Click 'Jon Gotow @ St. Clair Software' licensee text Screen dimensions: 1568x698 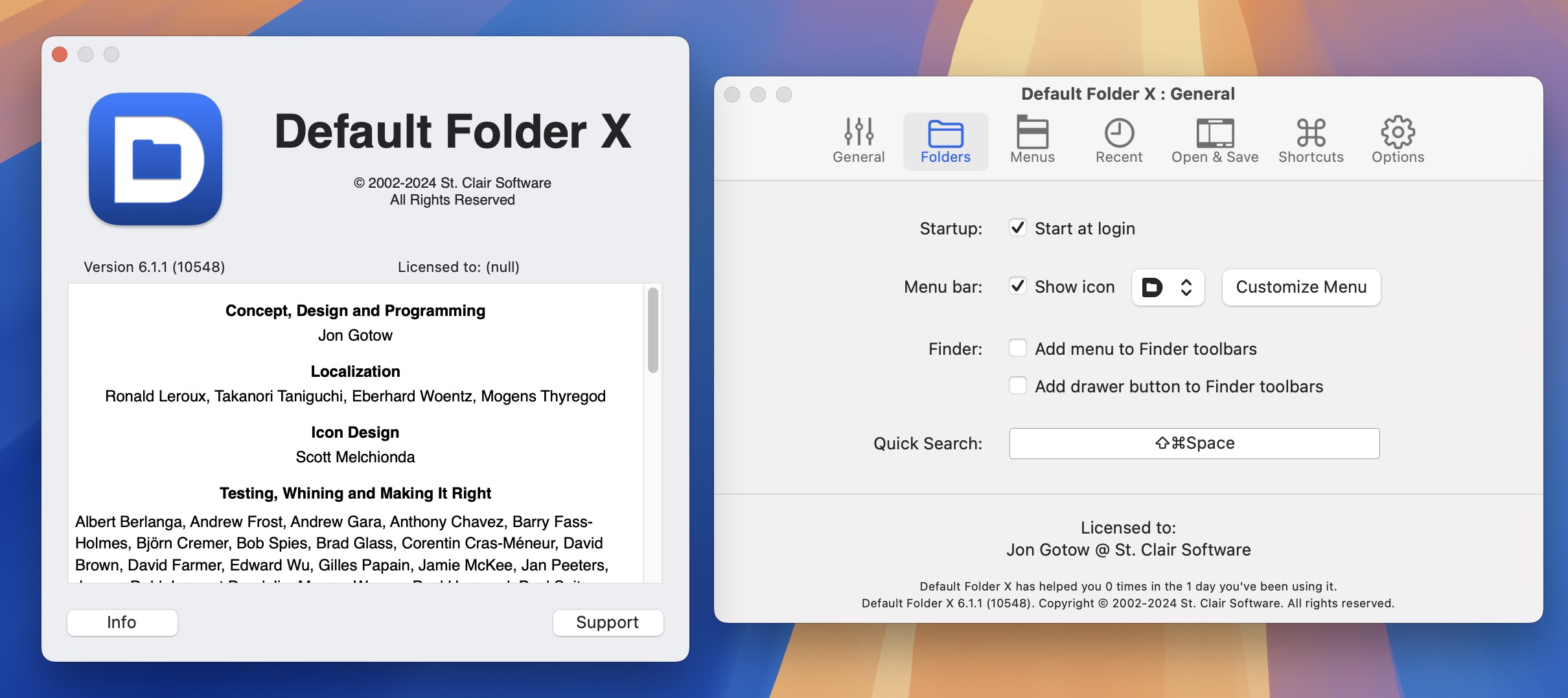point(1128,550)
